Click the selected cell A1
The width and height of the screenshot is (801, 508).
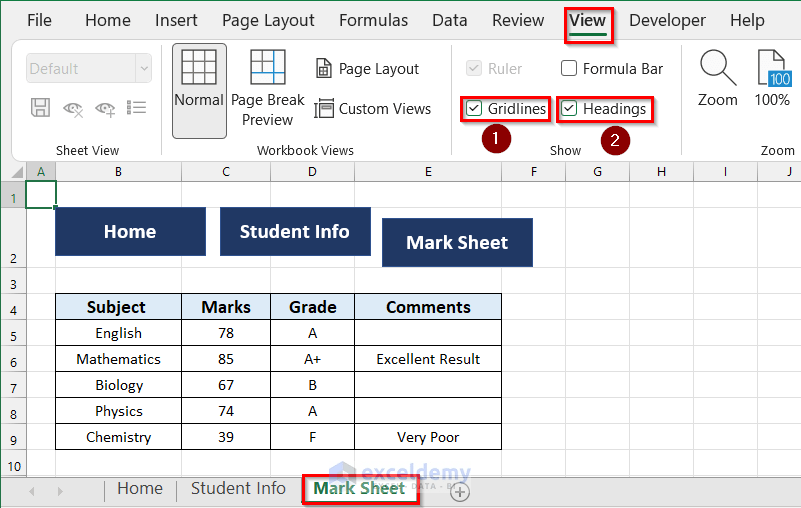(41, 195)
